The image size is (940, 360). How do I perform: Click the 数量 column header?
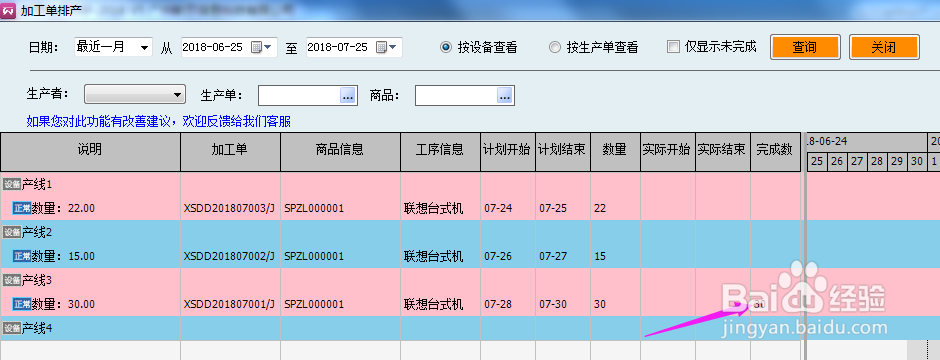point(616,152)
